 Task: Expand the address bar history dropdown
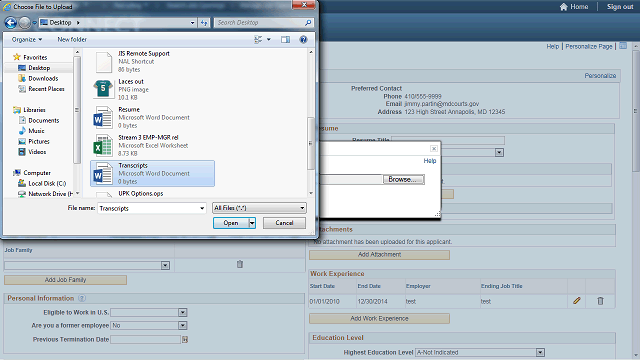(x=193, y=23)
